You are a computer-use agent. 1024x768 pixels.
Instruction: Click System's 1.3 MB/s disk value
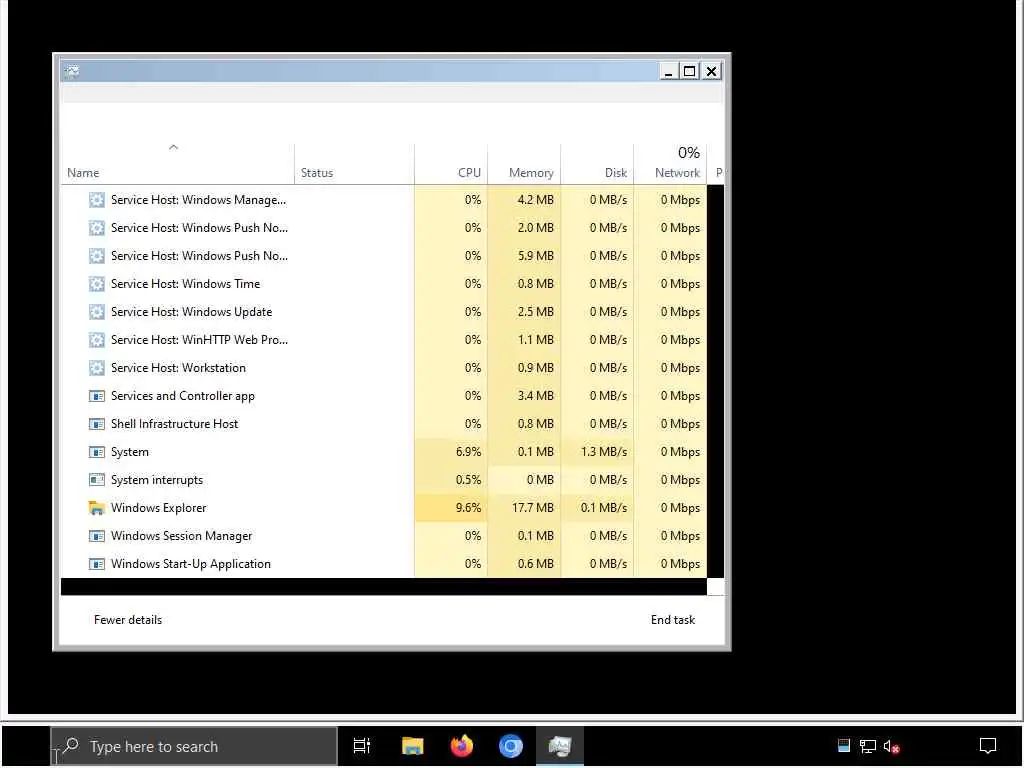tap(604, 452)
